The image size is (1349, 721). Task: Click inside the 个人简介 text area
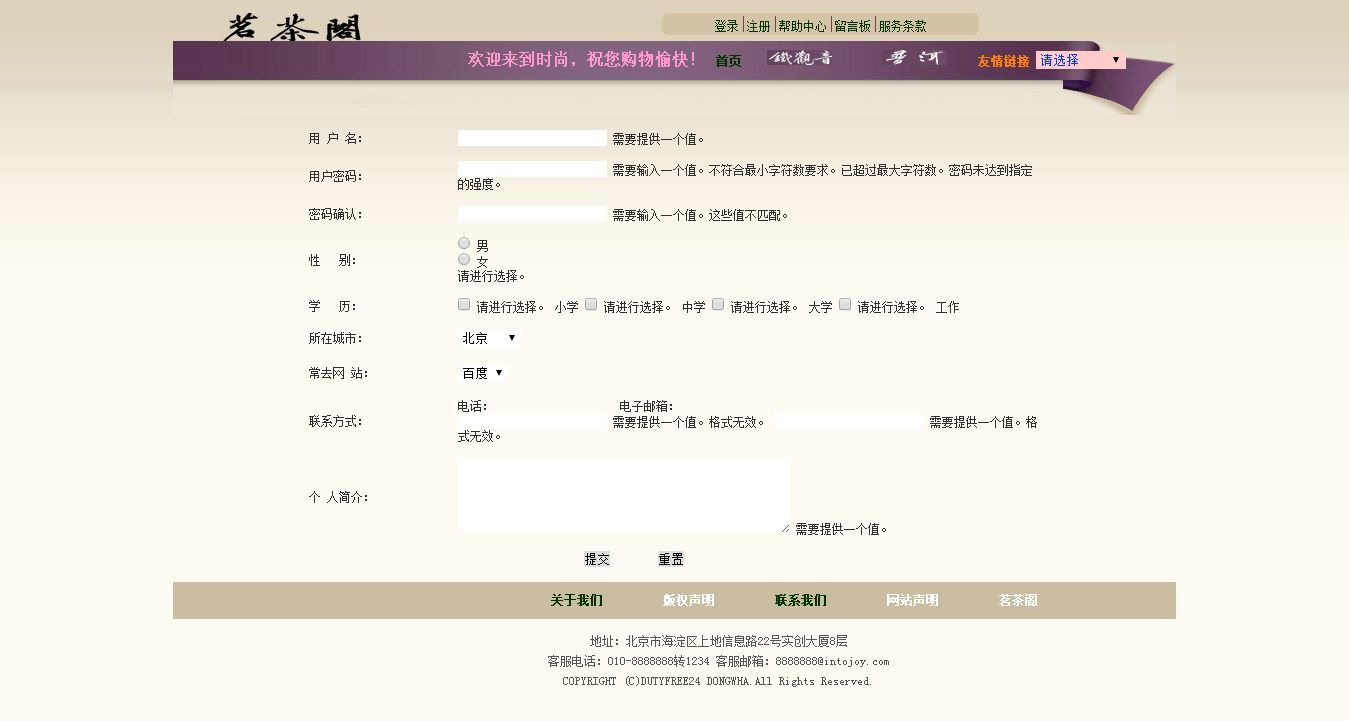624,496
